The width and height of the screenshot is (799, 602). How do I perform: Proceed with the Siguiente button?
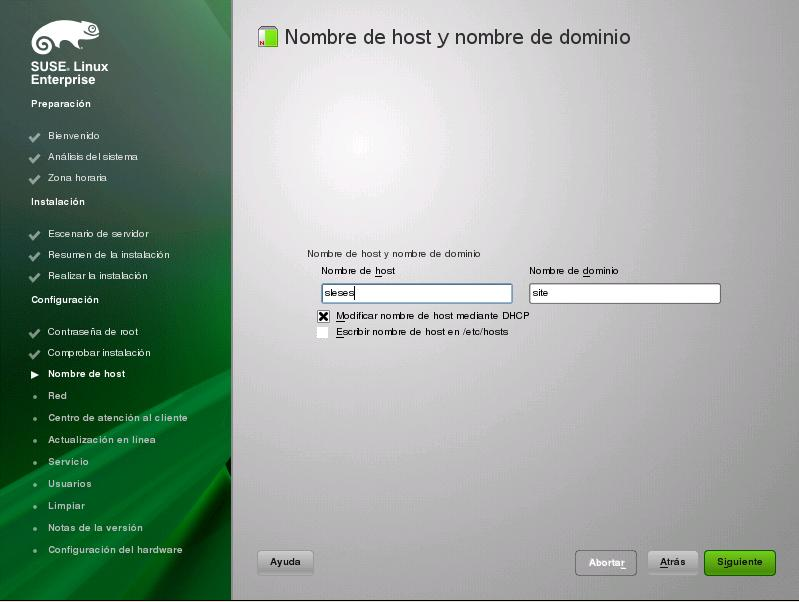pos(740,562)
